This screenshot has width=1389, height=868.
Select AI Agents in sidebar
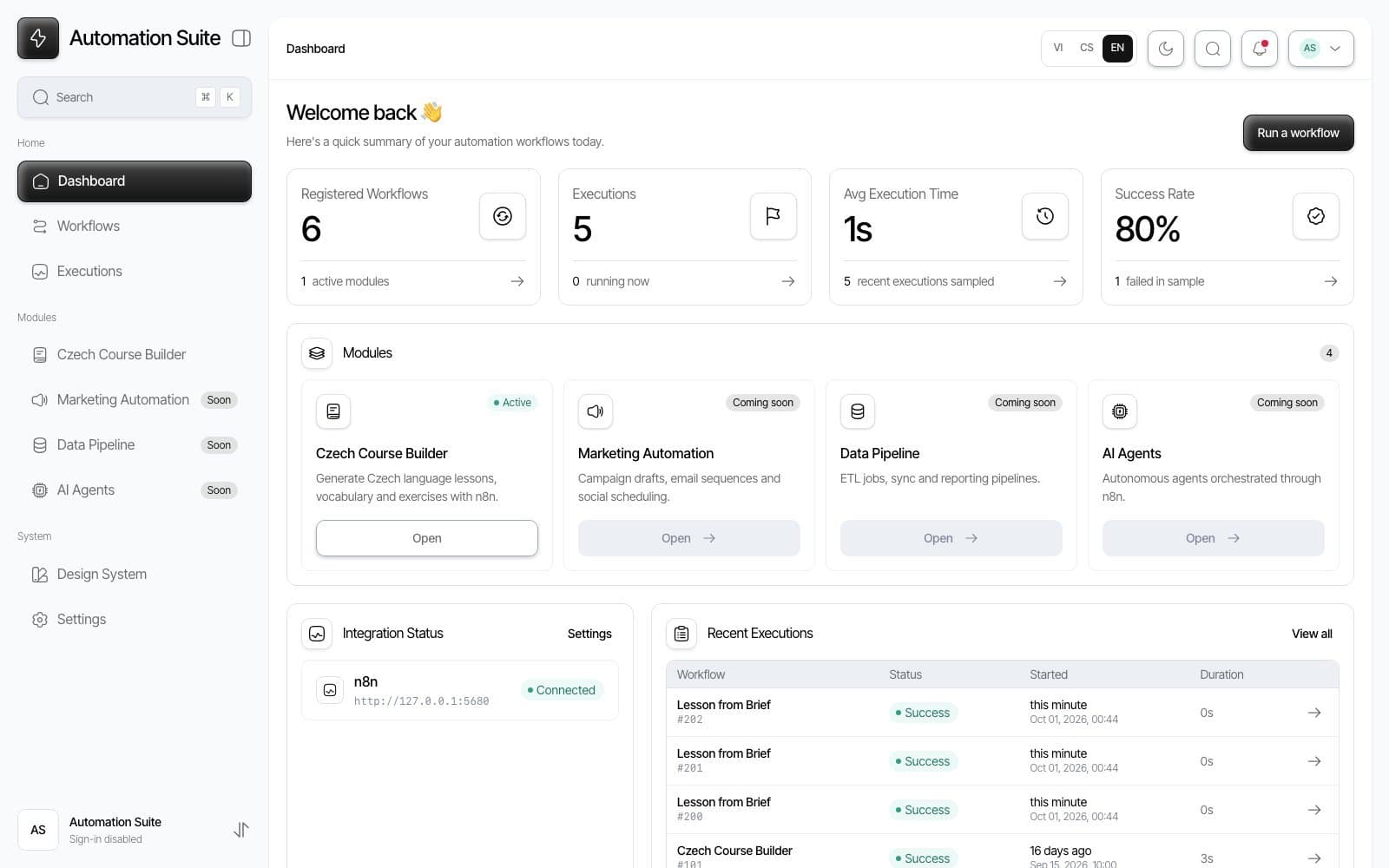(135, 490)
